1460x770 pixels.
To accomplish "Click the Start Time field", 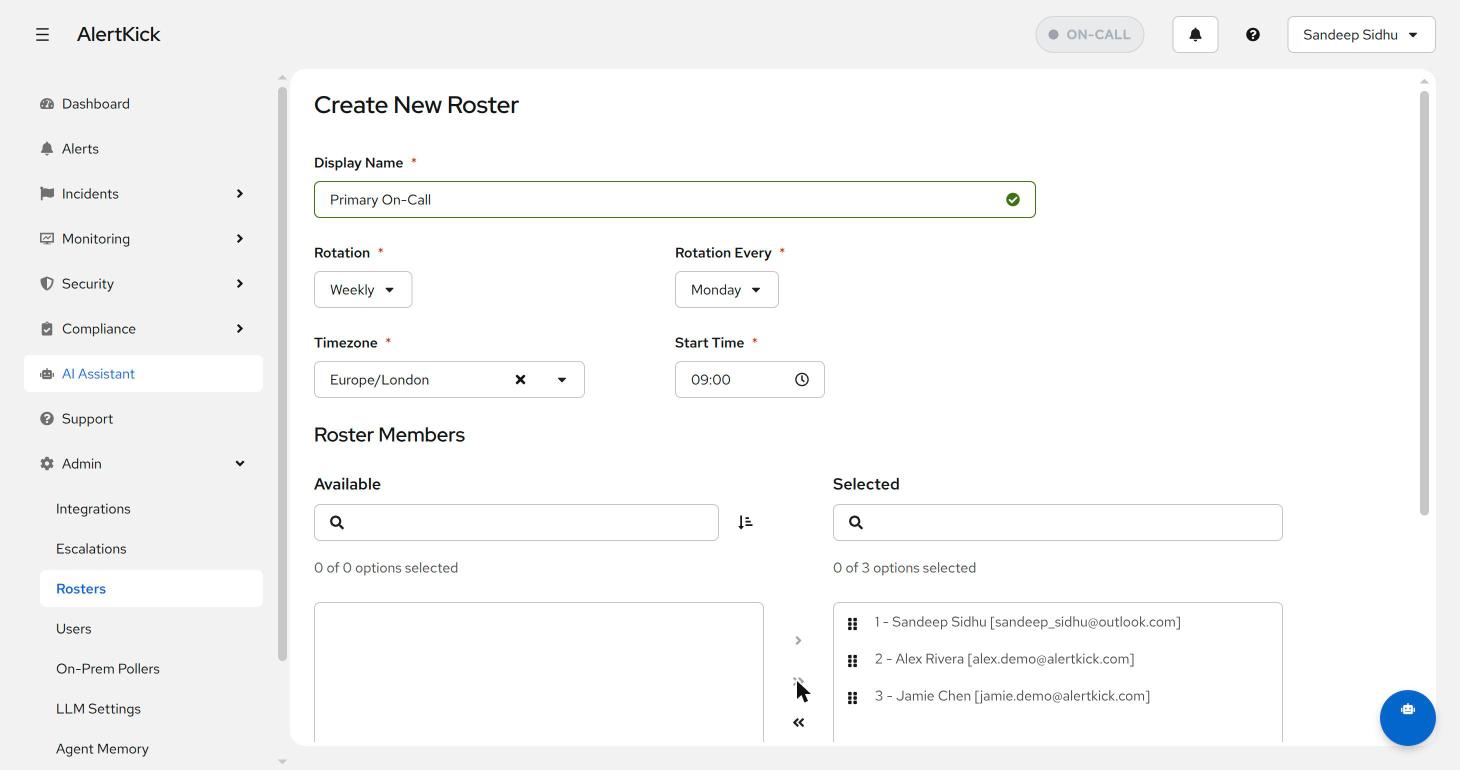I will [750, 380].
